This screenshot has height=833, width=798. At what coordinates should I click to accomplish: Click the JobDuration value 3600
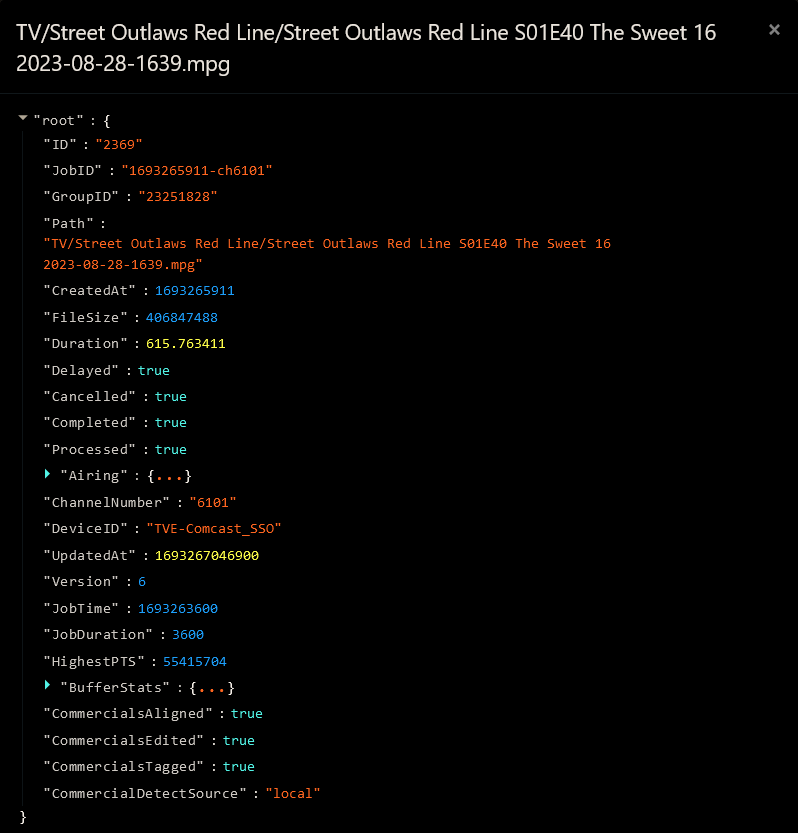[x=188, y=635]
